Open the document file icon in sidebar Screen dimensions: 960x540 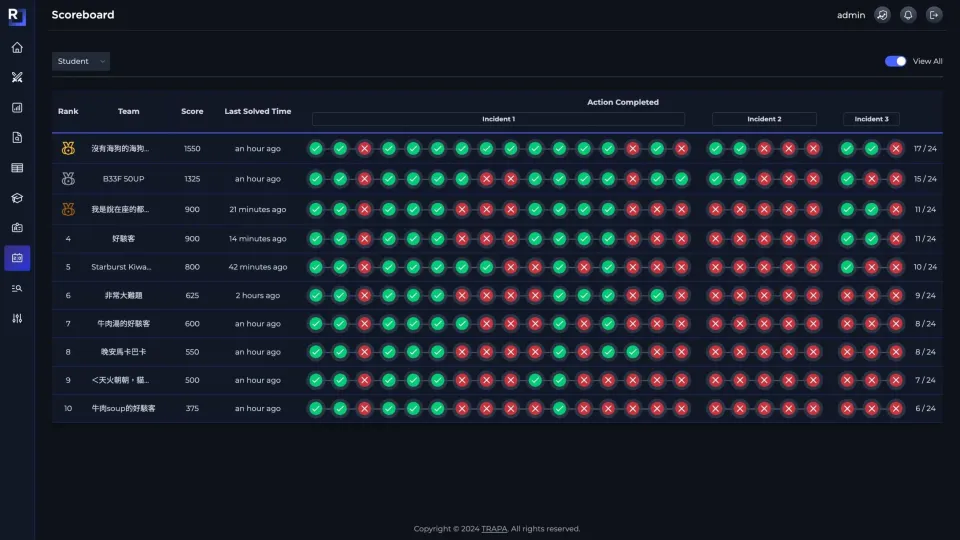(x=17, y=137)
